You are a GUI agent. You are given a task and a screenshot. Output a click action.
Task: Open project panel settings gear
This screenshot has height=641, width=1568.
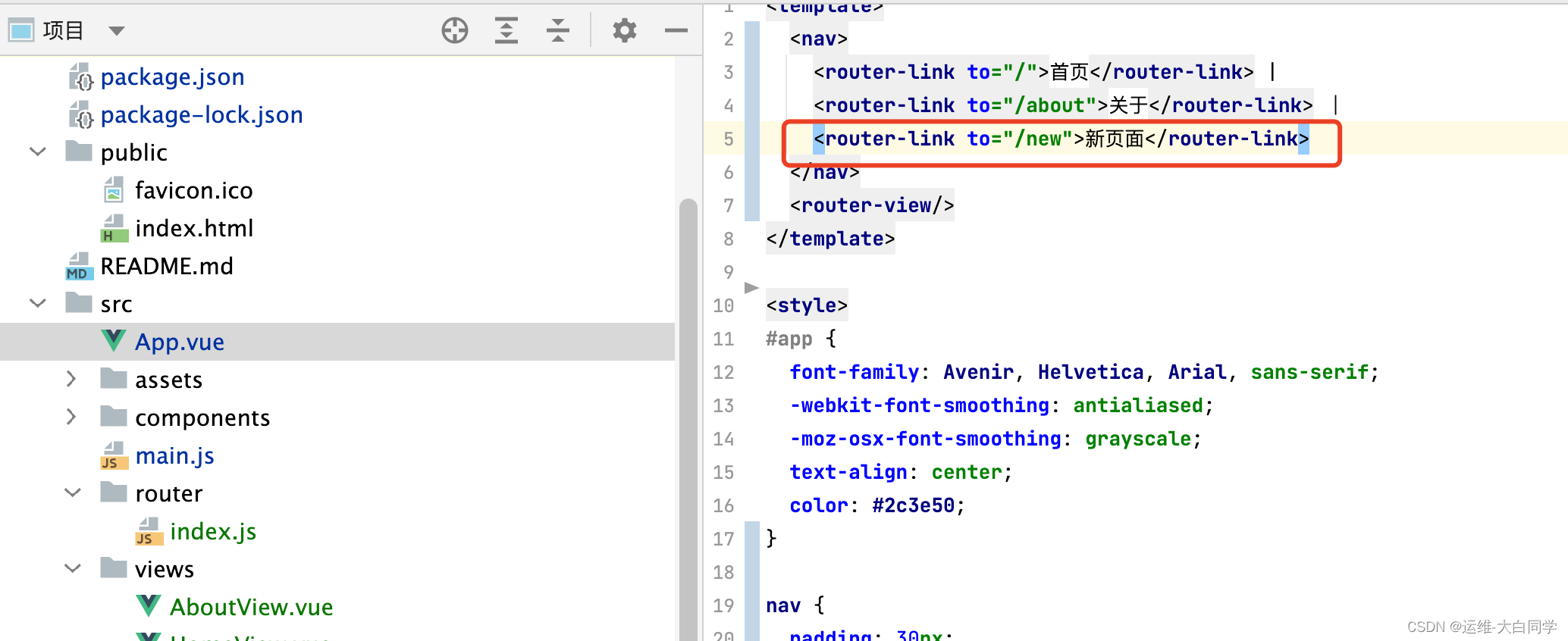625,30
